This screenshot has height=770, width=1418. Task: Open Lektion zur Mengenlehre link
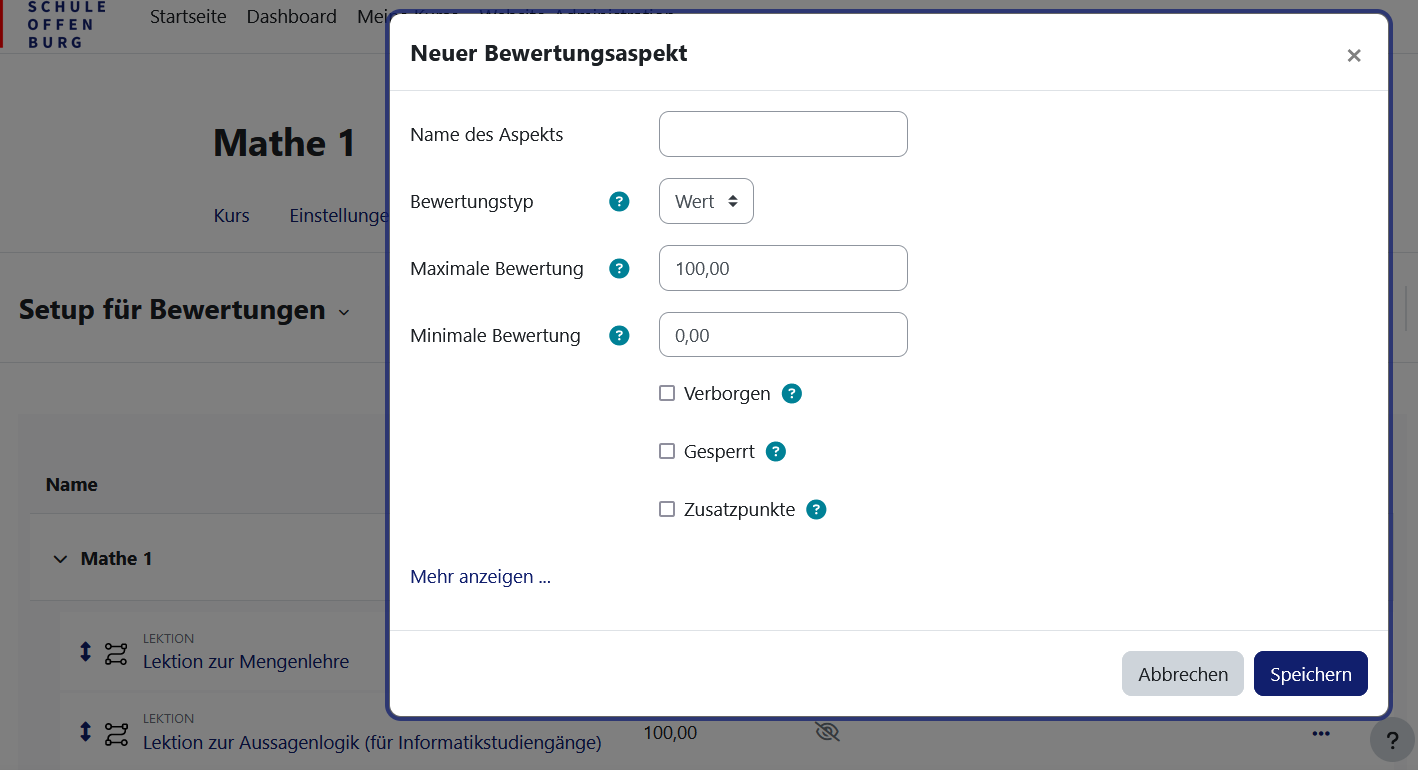point(246,661)
